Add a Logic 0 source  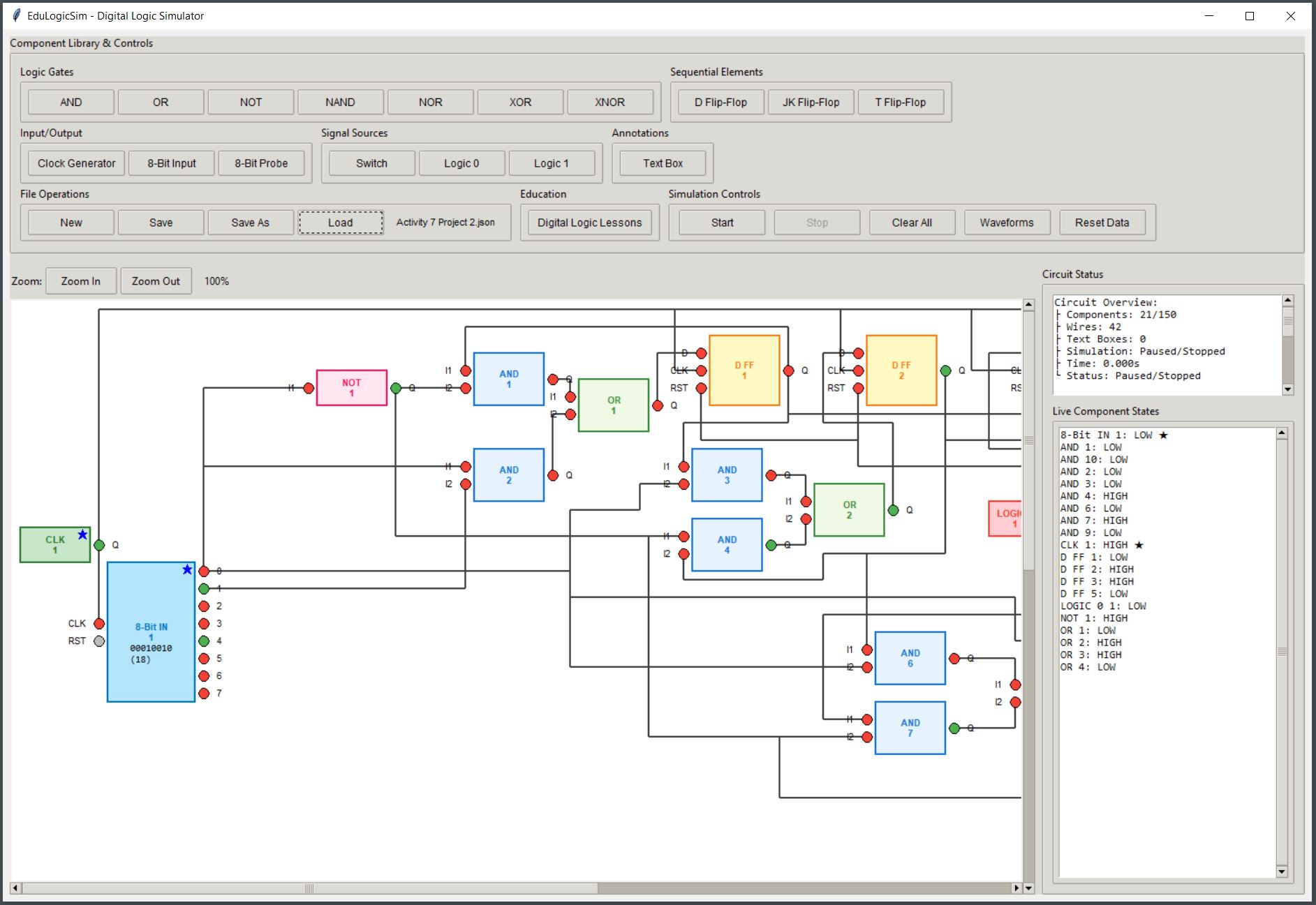pyautogui.click(x=461, y=163)
